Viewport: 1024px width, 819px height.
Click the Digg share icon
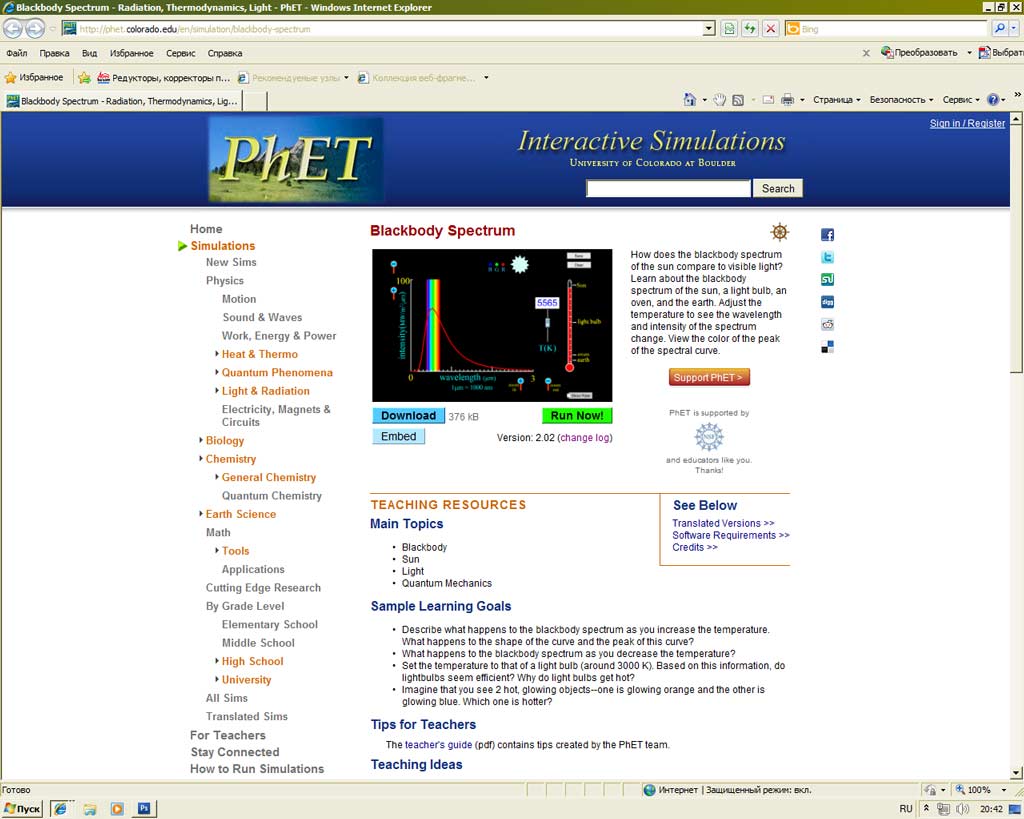click(x=827, y=302)
